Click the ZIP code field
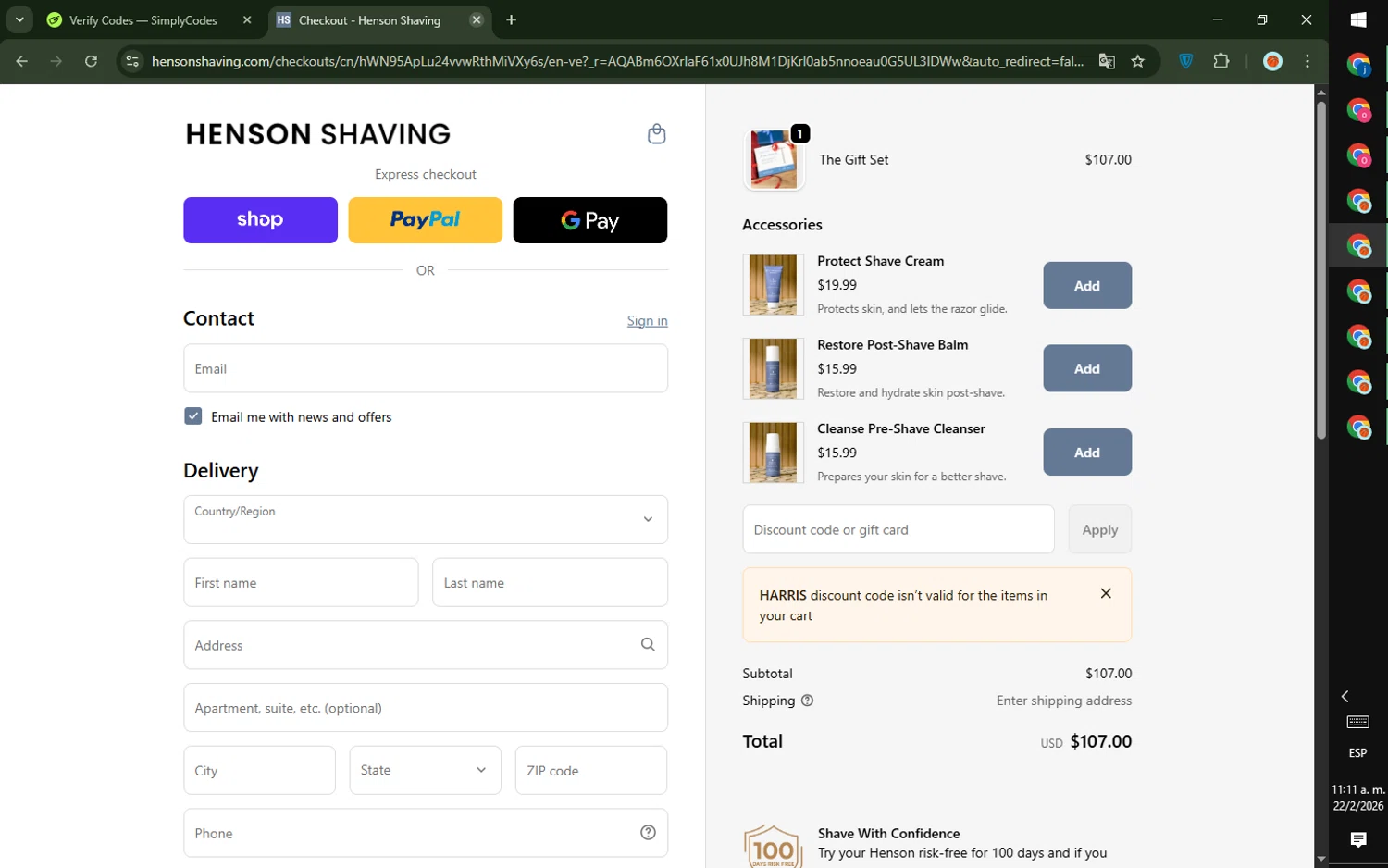The height and width of the screenshot is (868, 1388). tap(591, 770)
